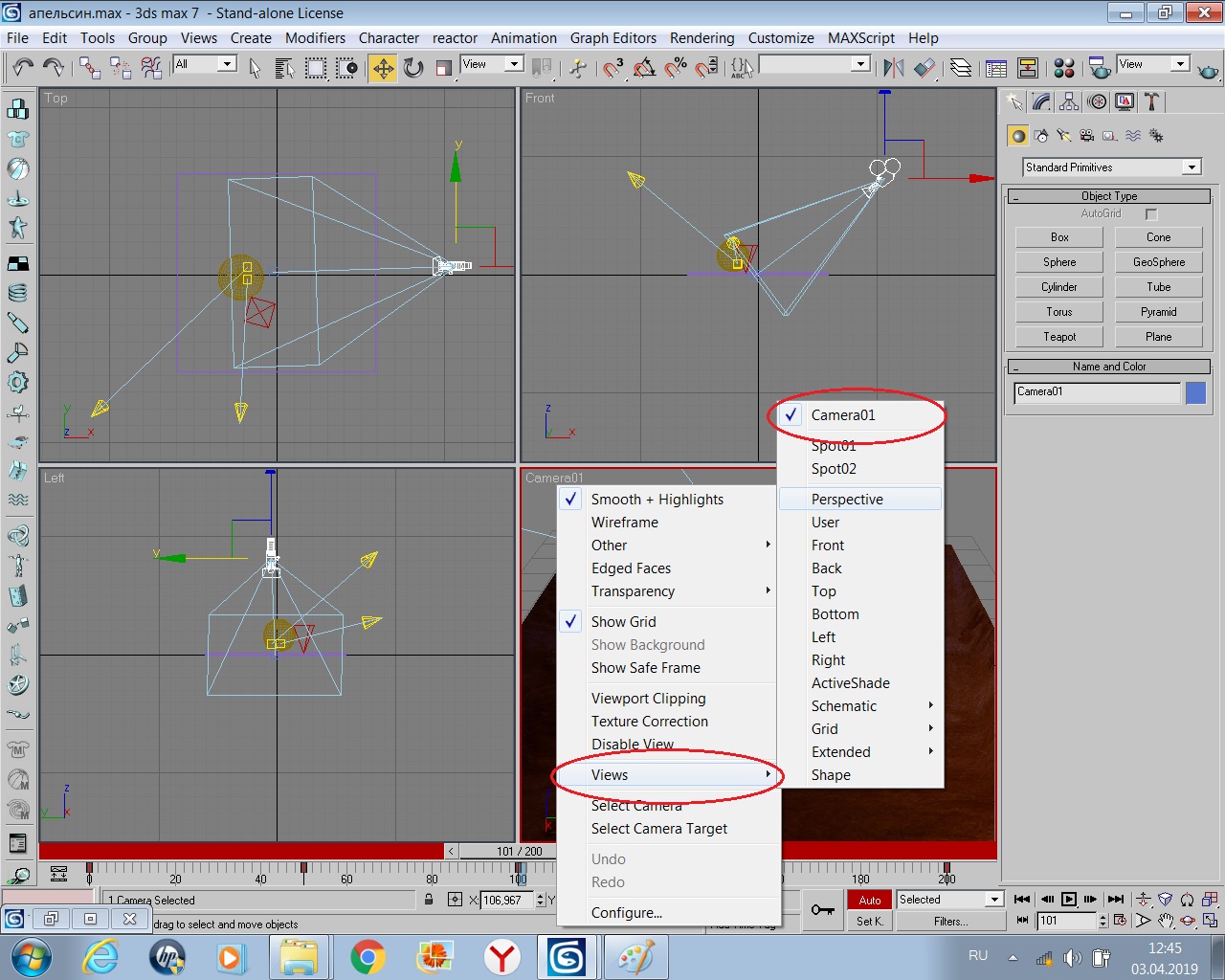Image resolution: width=1225 pixels, height=980 pixels.
Task: Click the Camera01 object name field
Action: (1097, 392)
